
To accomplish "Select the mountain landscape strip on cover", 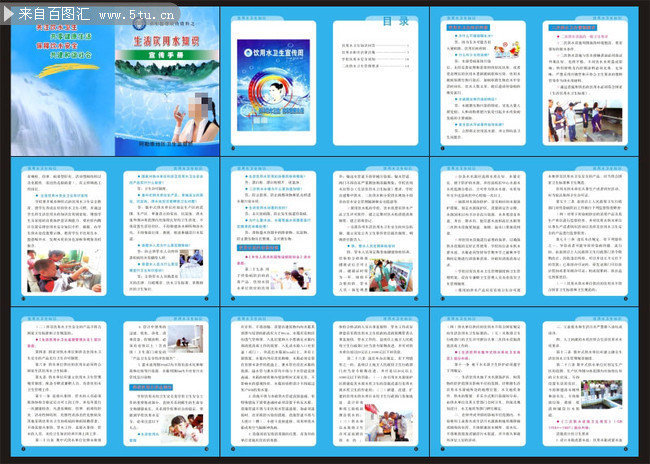I will tap(167, 70).
